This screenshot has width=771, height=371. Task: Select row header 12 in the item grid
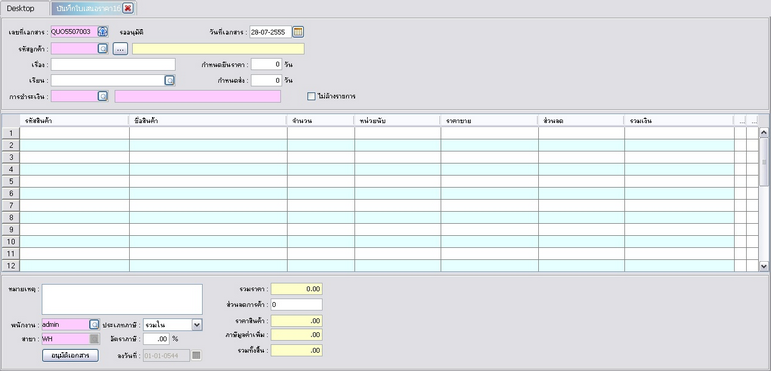pyautogui.click(x=11, y=265)
